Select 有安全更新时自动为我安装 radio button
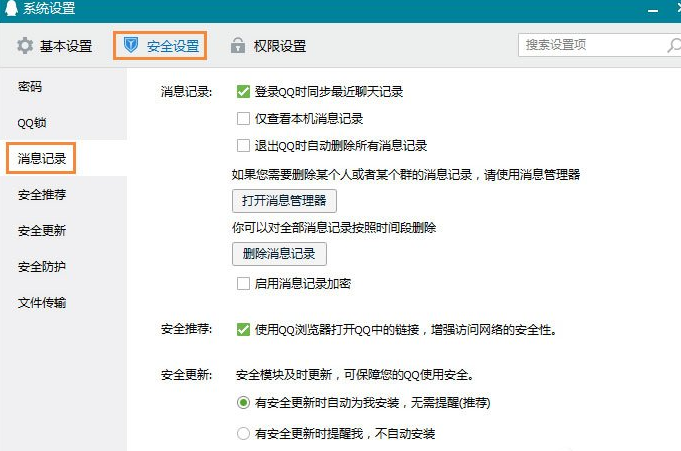The height and width of the screenshot is (451, 681). tap(243, 403)
